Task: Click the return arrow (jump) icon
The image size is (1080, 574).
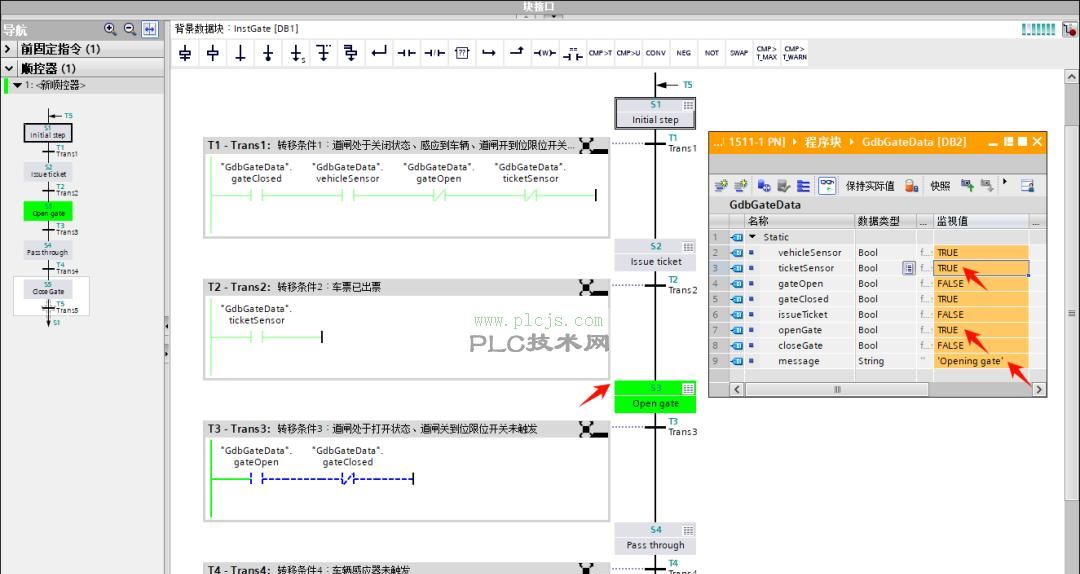Action: (x=379, y=53)
